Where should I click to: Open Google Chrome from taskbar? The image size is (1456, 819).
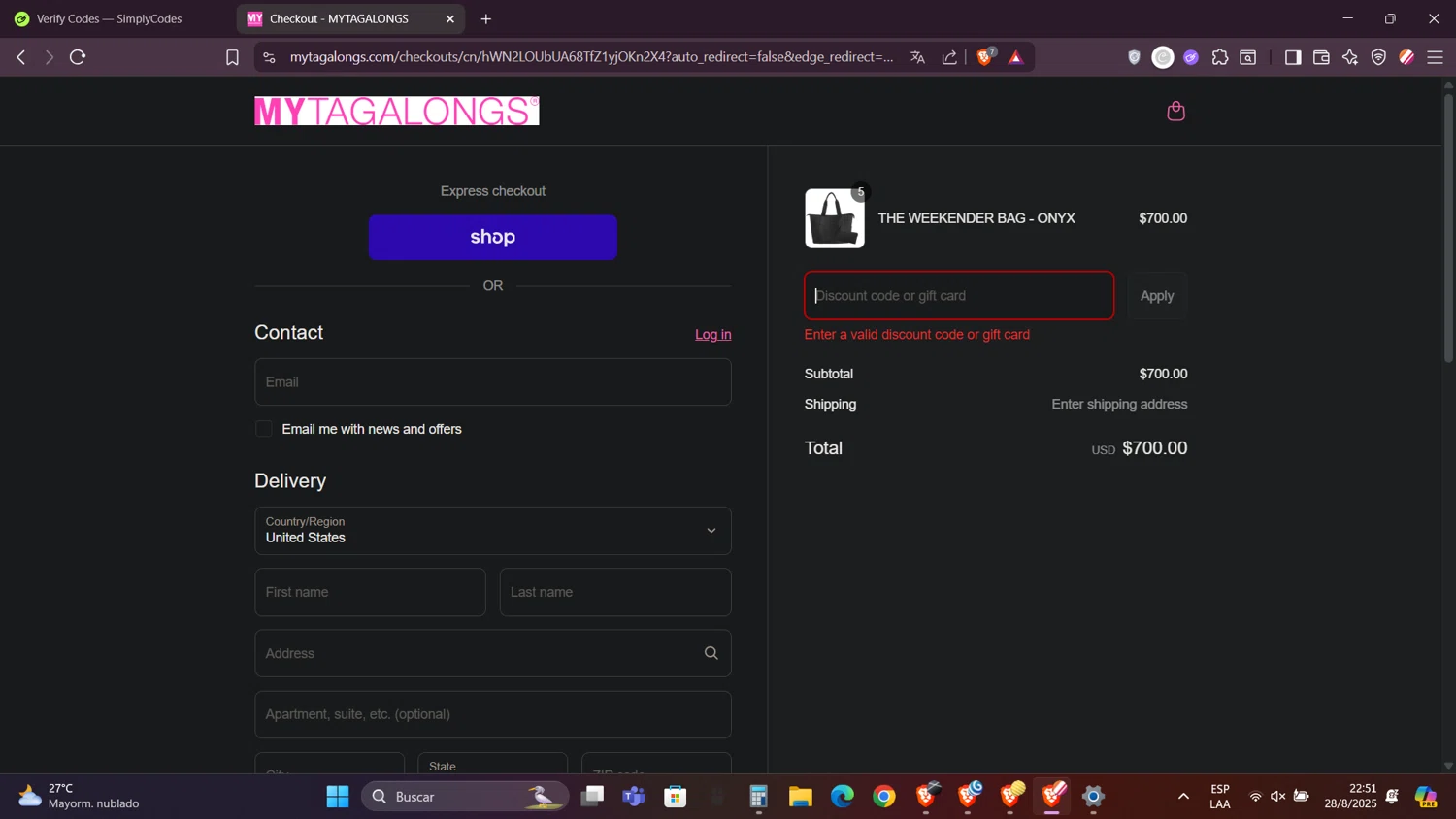(883, 797)
